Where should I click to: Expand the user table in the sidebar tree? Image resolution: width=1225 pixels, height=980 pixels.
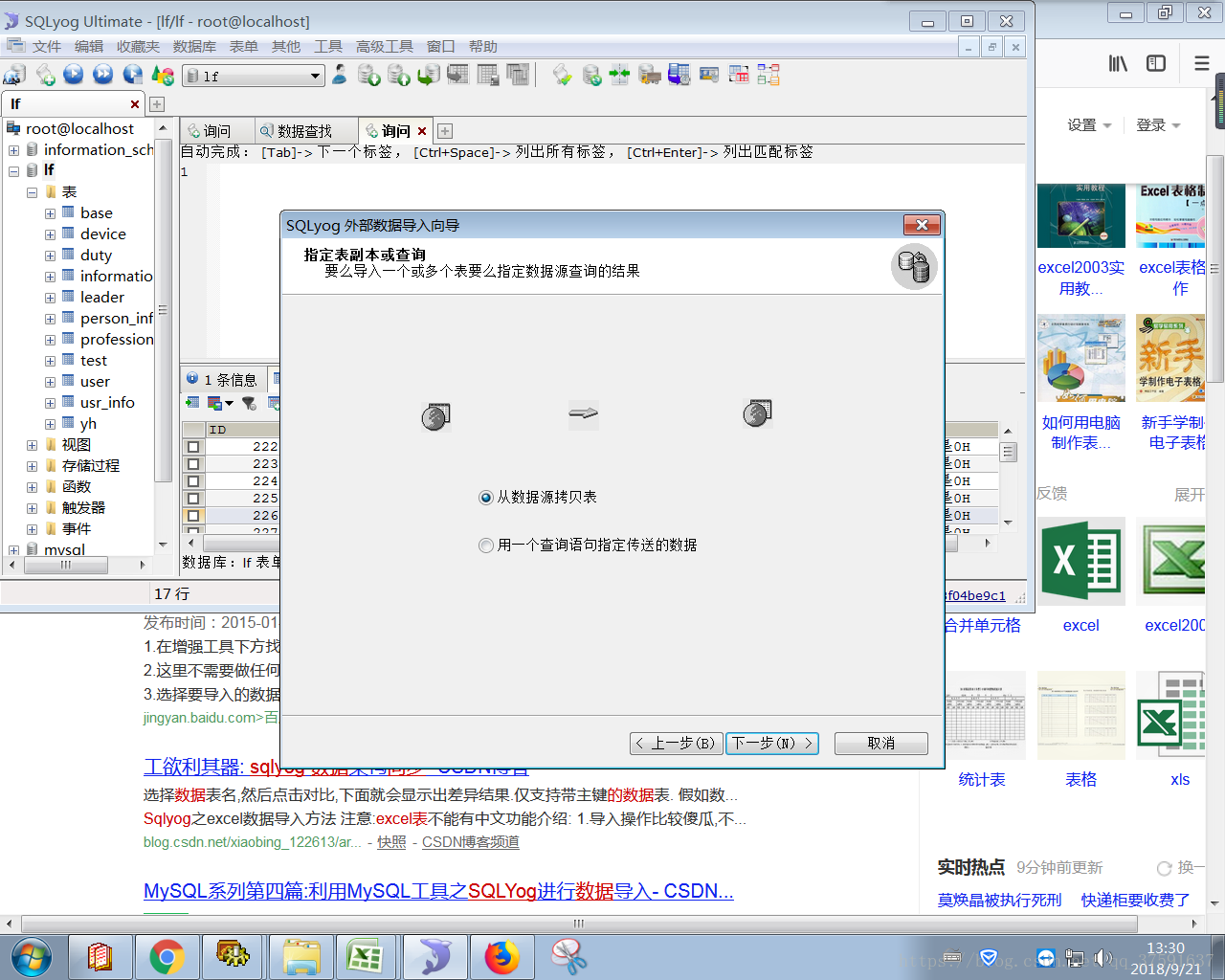click(x=49, y=381)
